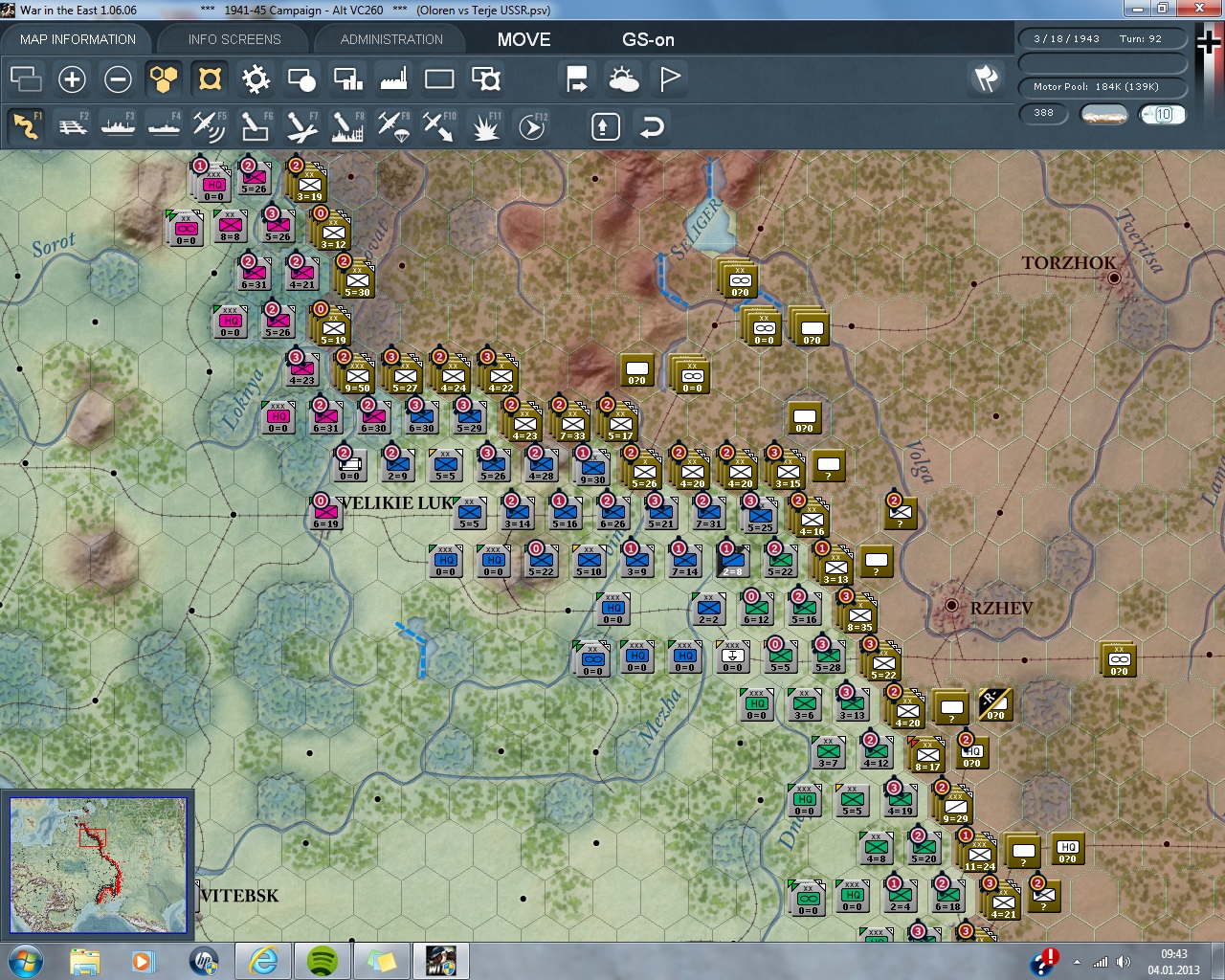Click the screen-with-bar-chart icon
The width and height of the screenshot is (1225, 980).
(347, 78)
